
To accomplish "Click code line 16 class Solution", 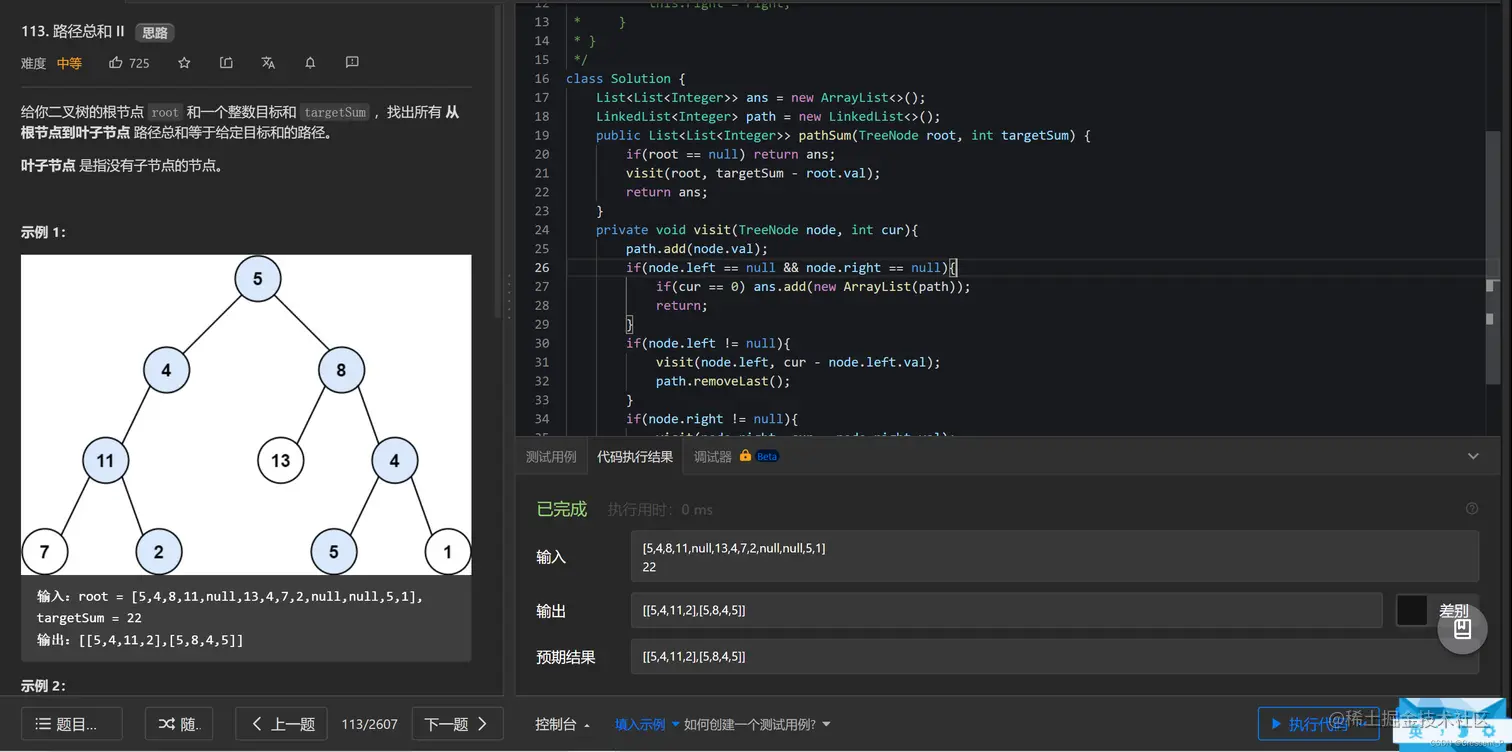I will 626,78.
